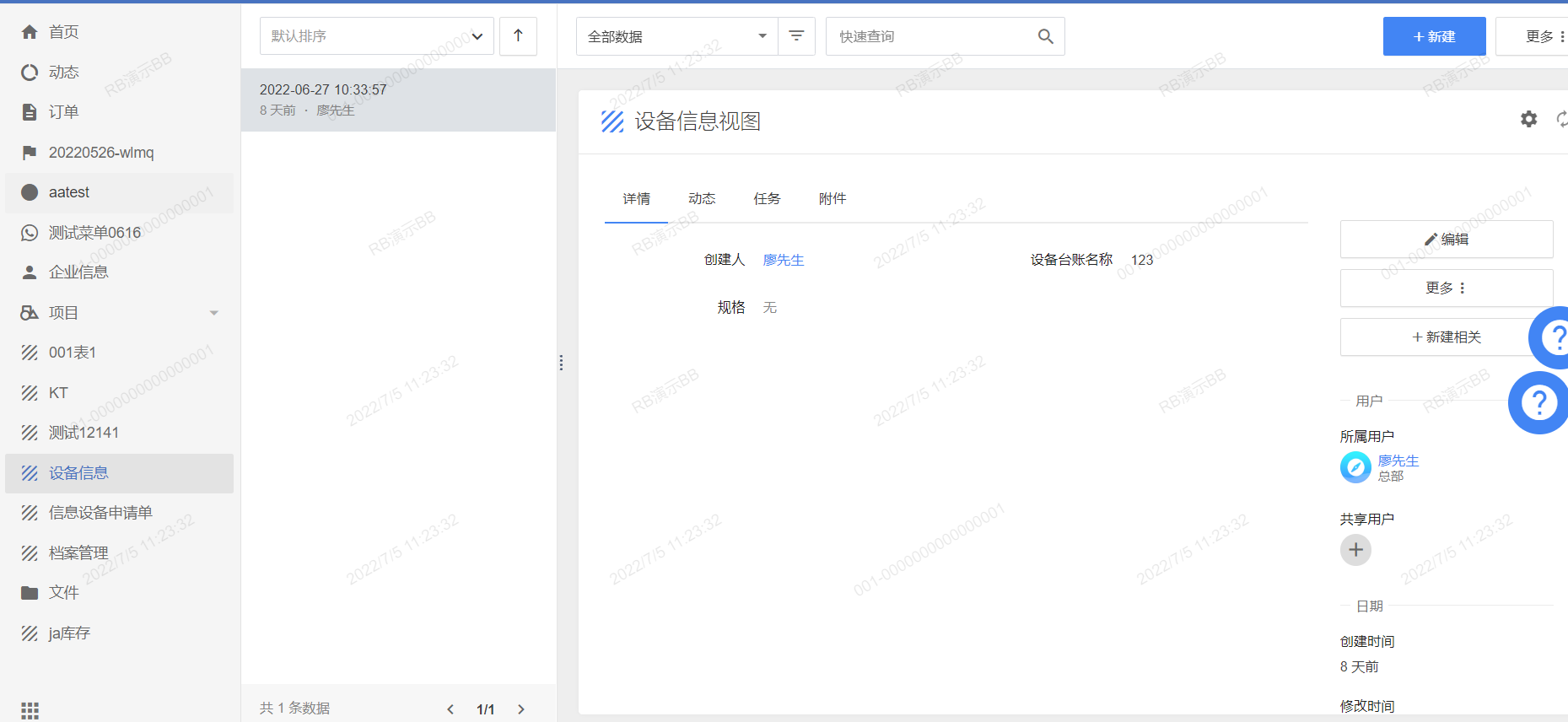The image size is (1568, 722).
Task: Click the 新建相关 button
Action: click(1447, 337)
